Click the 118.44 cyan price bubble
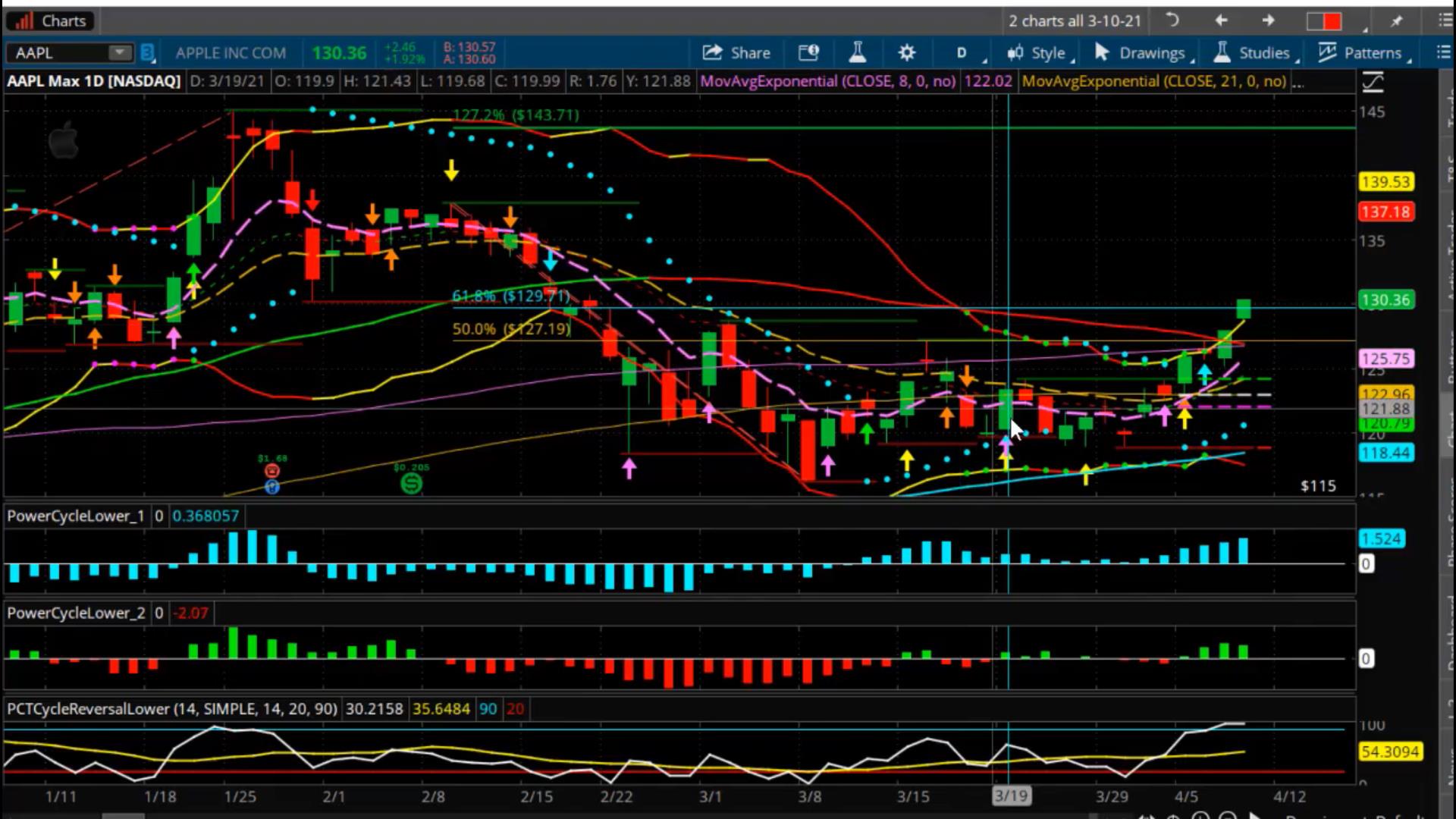Screen dimensions: 1456x819 pyautogui.click(x=1386, y=453)
